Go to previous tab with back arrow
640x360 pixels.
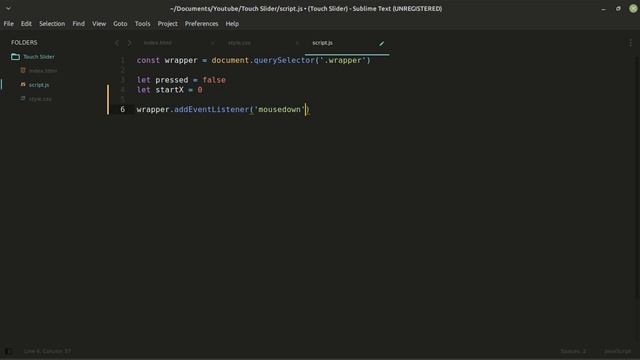click(117, 43)
